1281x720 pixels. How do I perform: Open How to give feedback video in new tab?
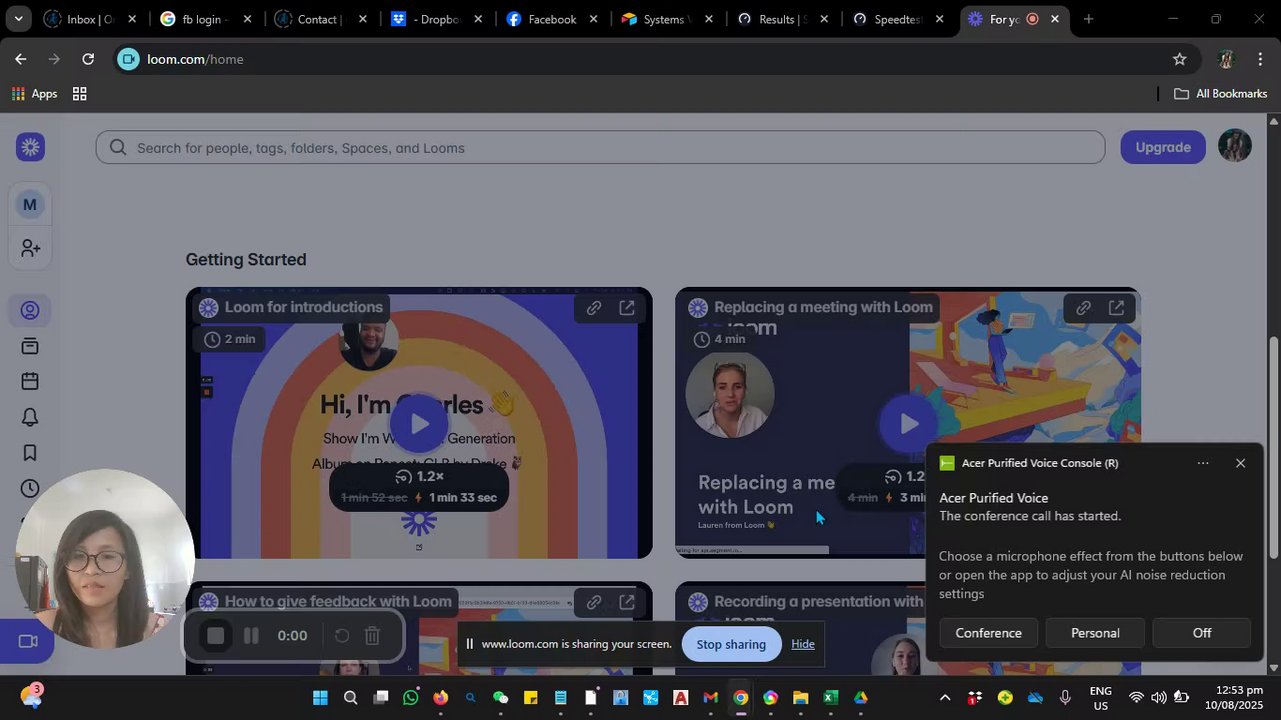tap(627, 602)
